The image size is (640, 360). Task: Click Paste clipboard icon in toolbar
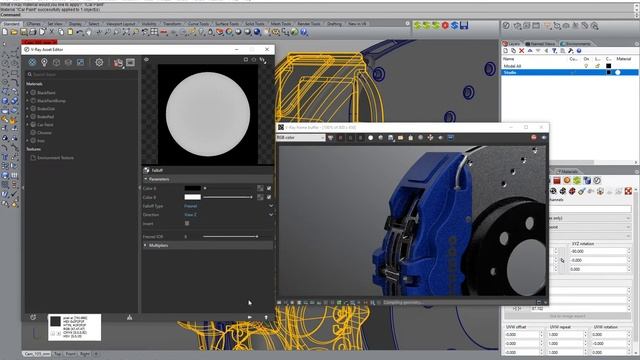click(70, 31)
